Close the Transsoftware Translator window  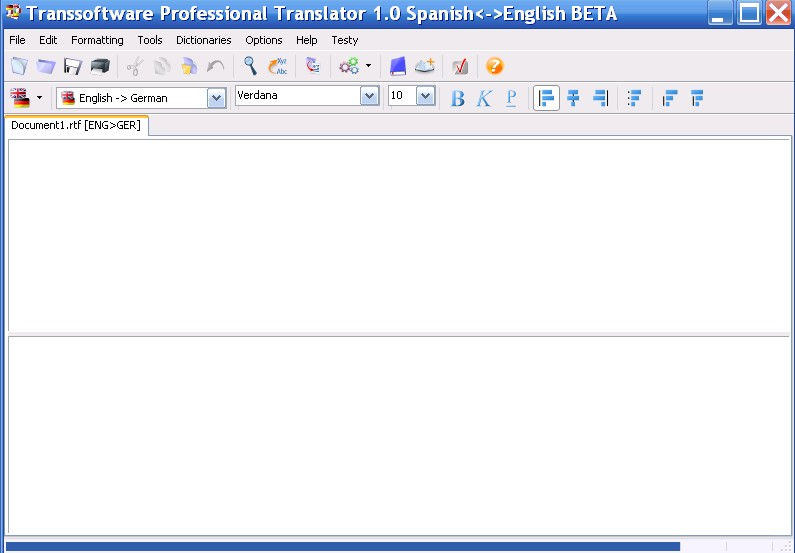779,13
